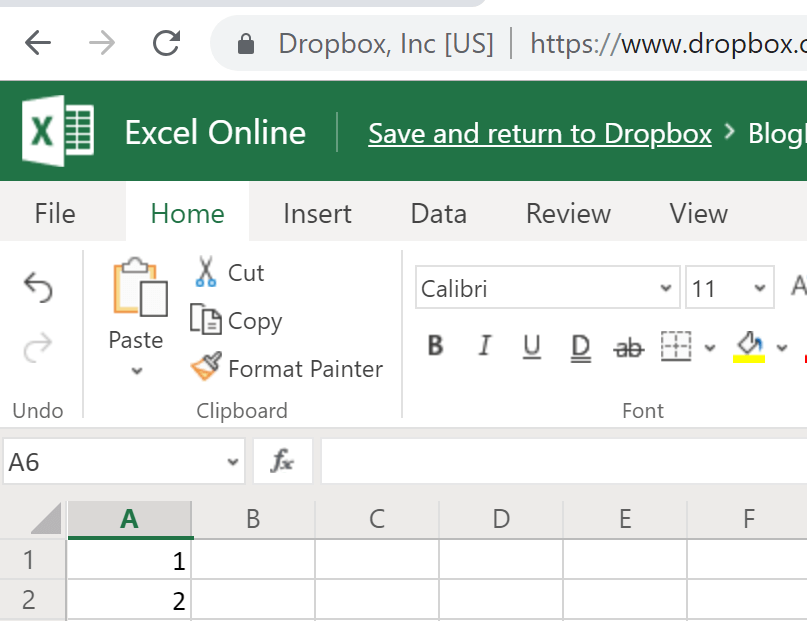
Task: Select the Format Painter brush
Action: point(206,368)
